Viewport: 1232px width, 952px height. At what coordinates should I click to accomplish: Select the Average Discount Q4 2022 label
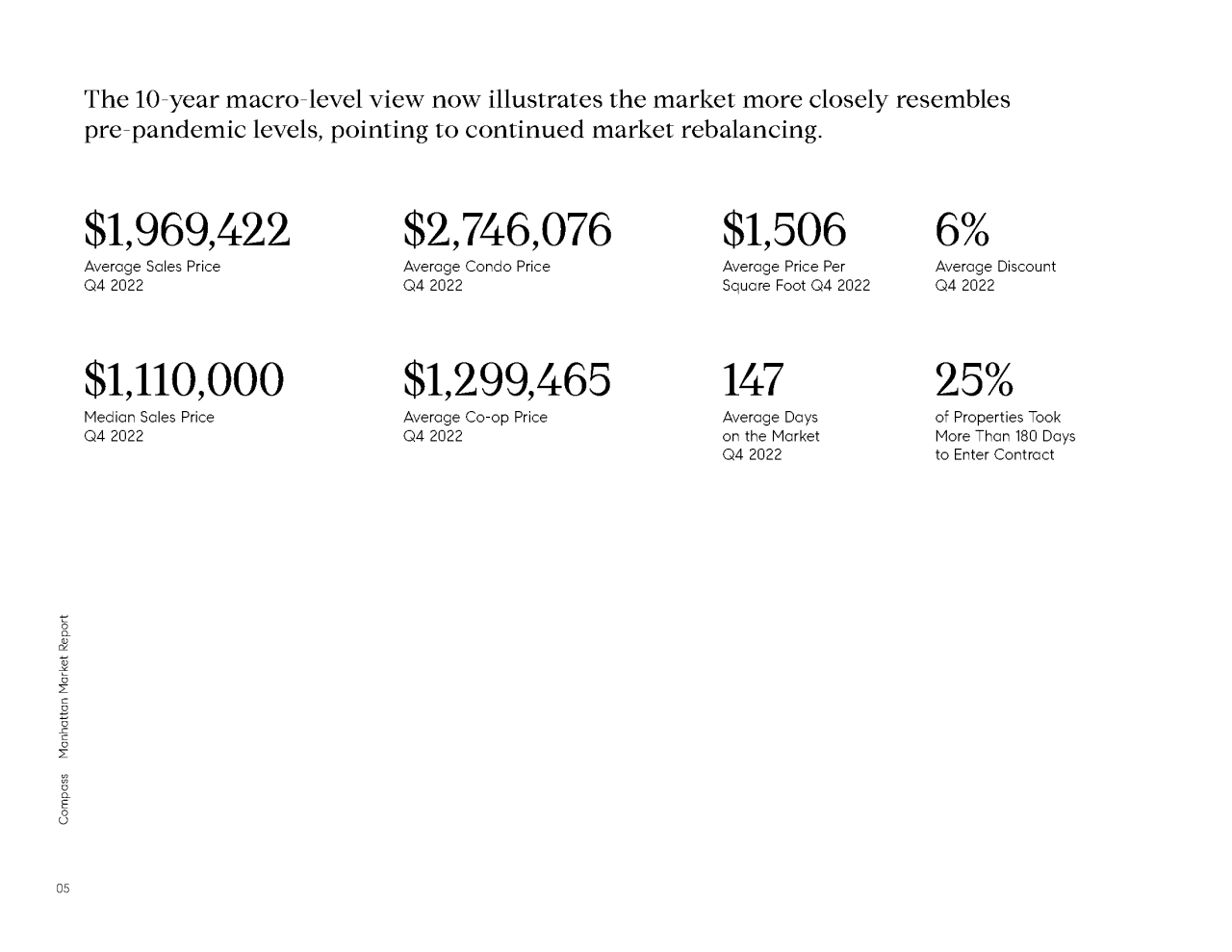[x=995, y=276]
